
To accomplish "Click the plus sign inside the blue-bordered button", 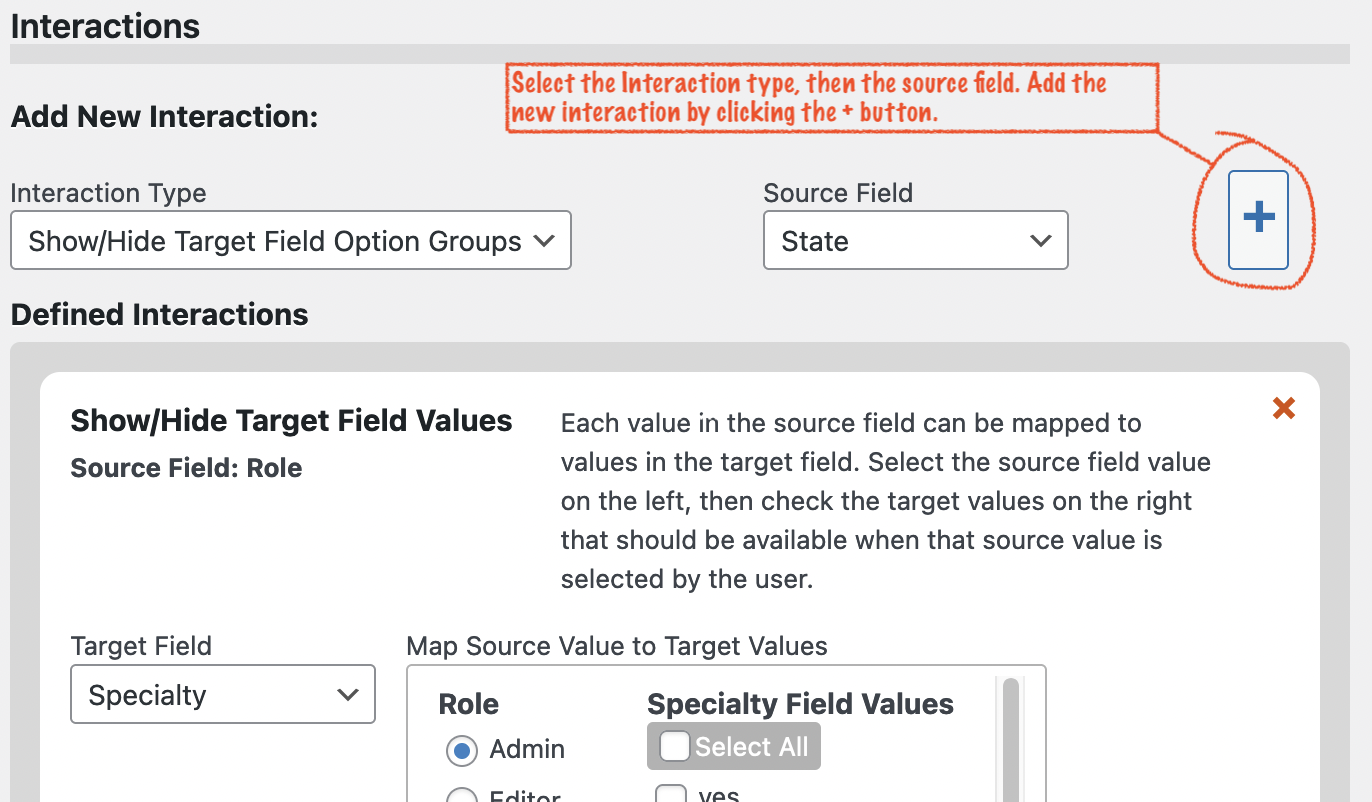I will (1258, 220).
